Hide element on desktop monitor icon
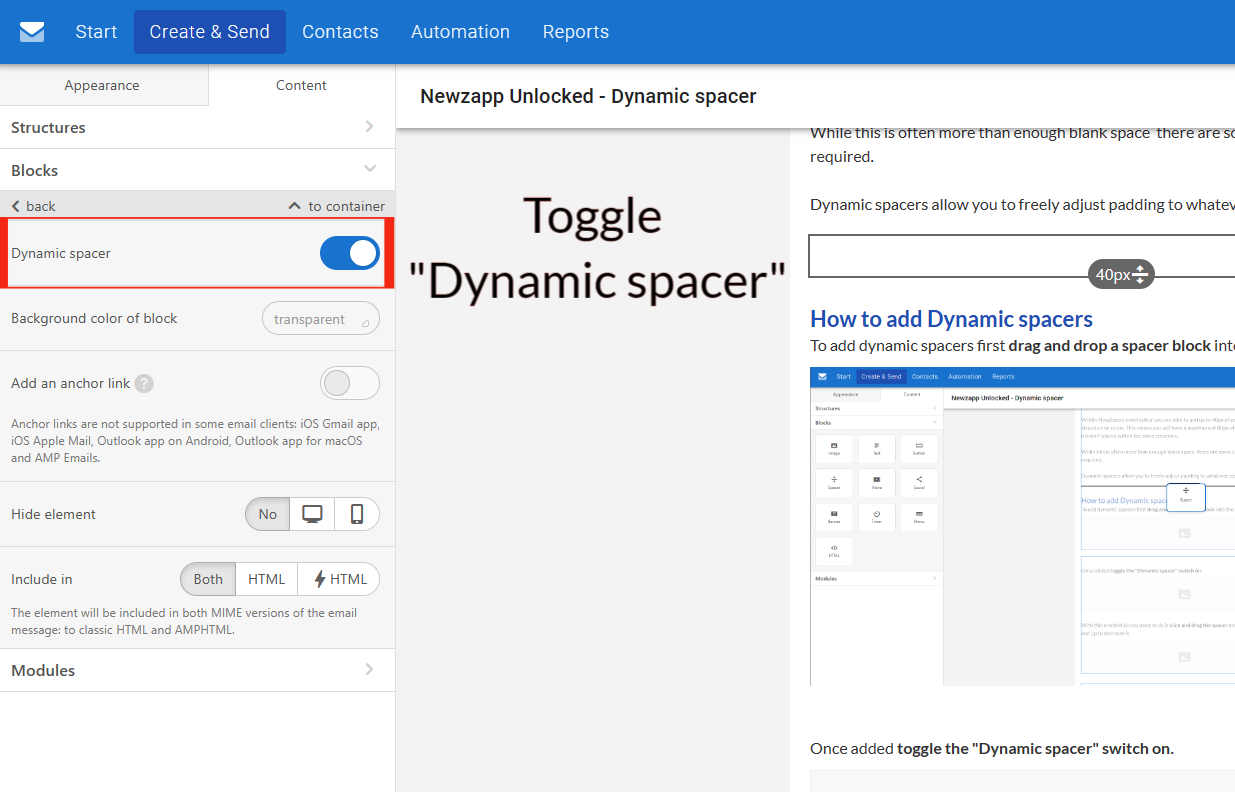This screenshot has height=792, width=1235. (312, 515)
